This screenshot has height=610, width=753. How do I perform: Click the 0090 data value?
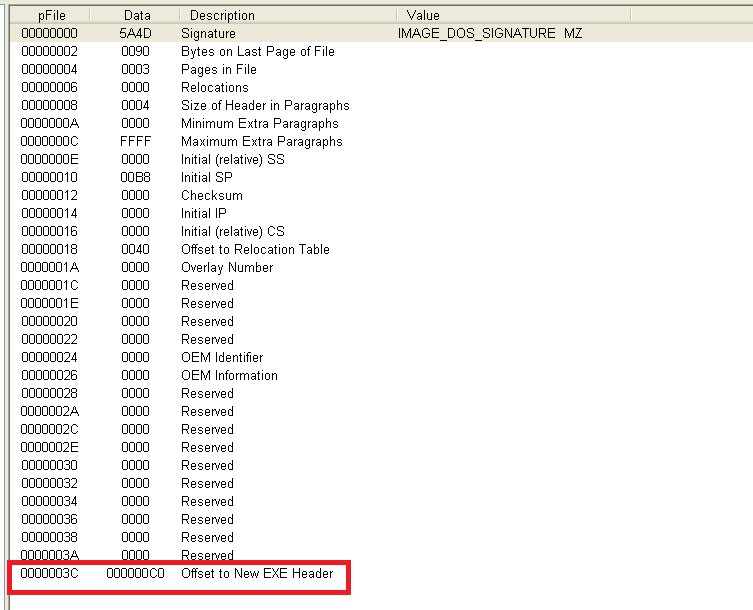[x=135, y=52]
